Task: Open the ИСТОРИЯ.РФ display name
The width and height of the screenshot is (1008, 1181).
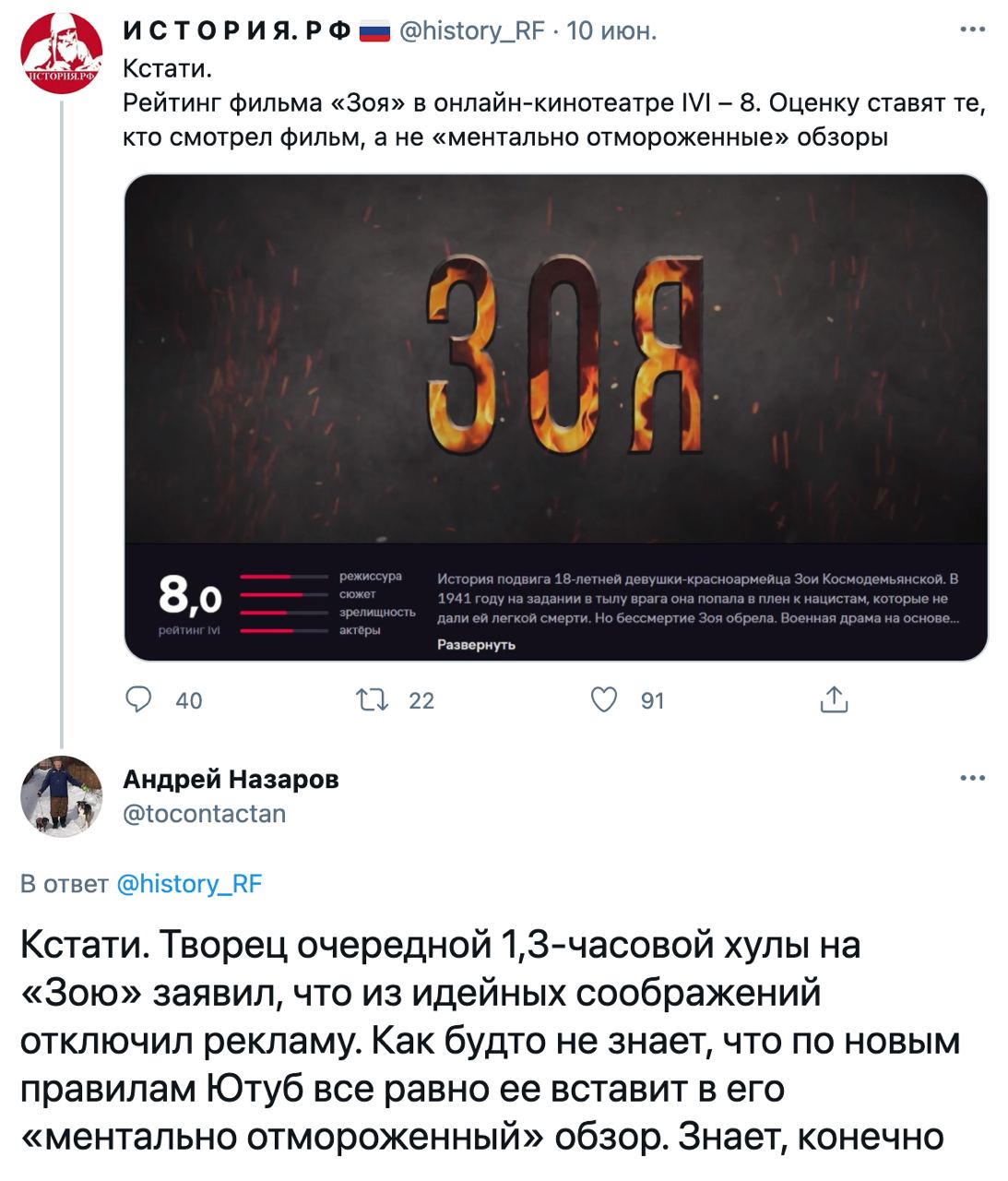Action: 237,31
